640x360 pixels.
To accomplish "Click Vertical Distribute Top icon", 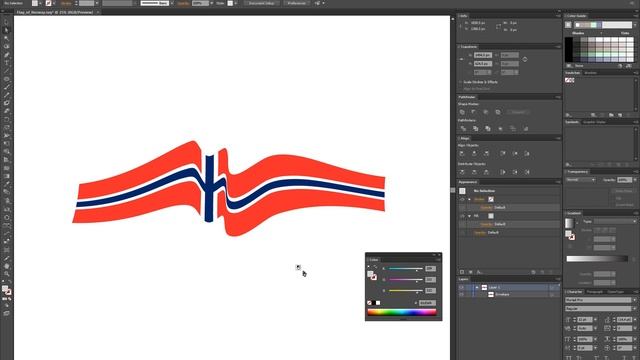I will (462, 172).
